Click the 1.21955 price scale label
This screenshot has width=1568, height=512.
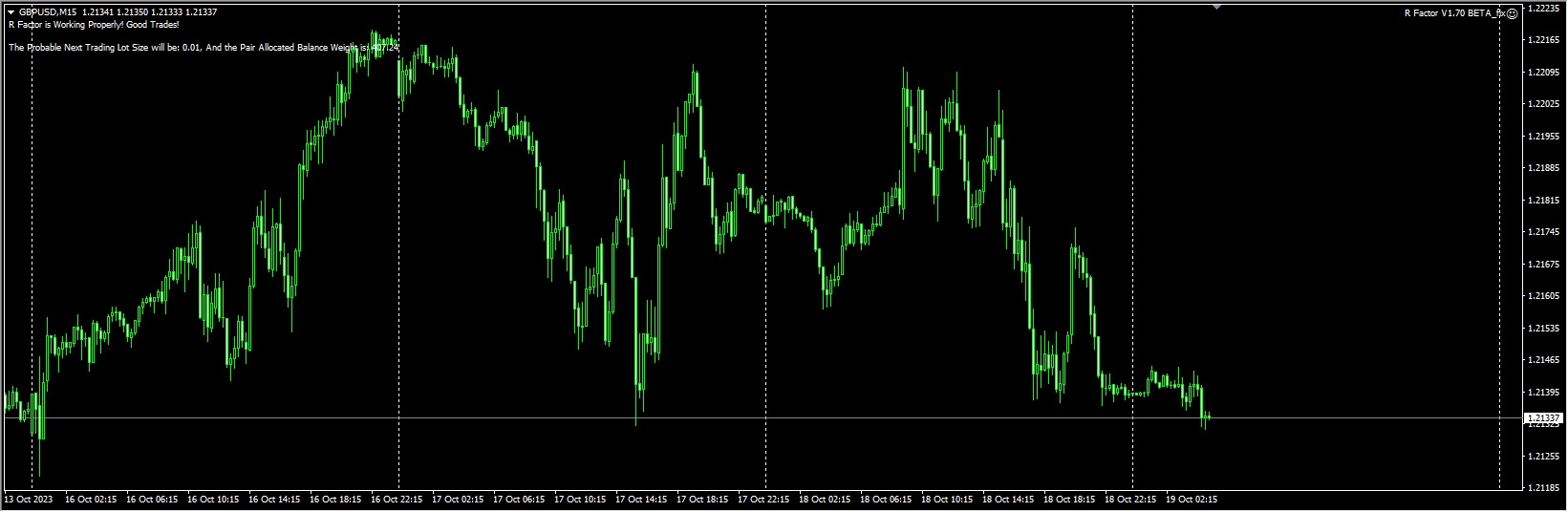point(1544,137)
